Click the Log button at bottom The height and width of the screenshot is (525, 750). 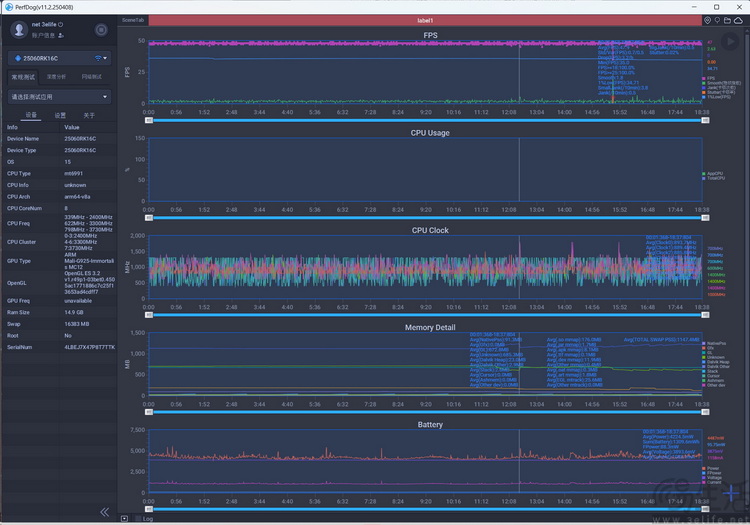148,519
